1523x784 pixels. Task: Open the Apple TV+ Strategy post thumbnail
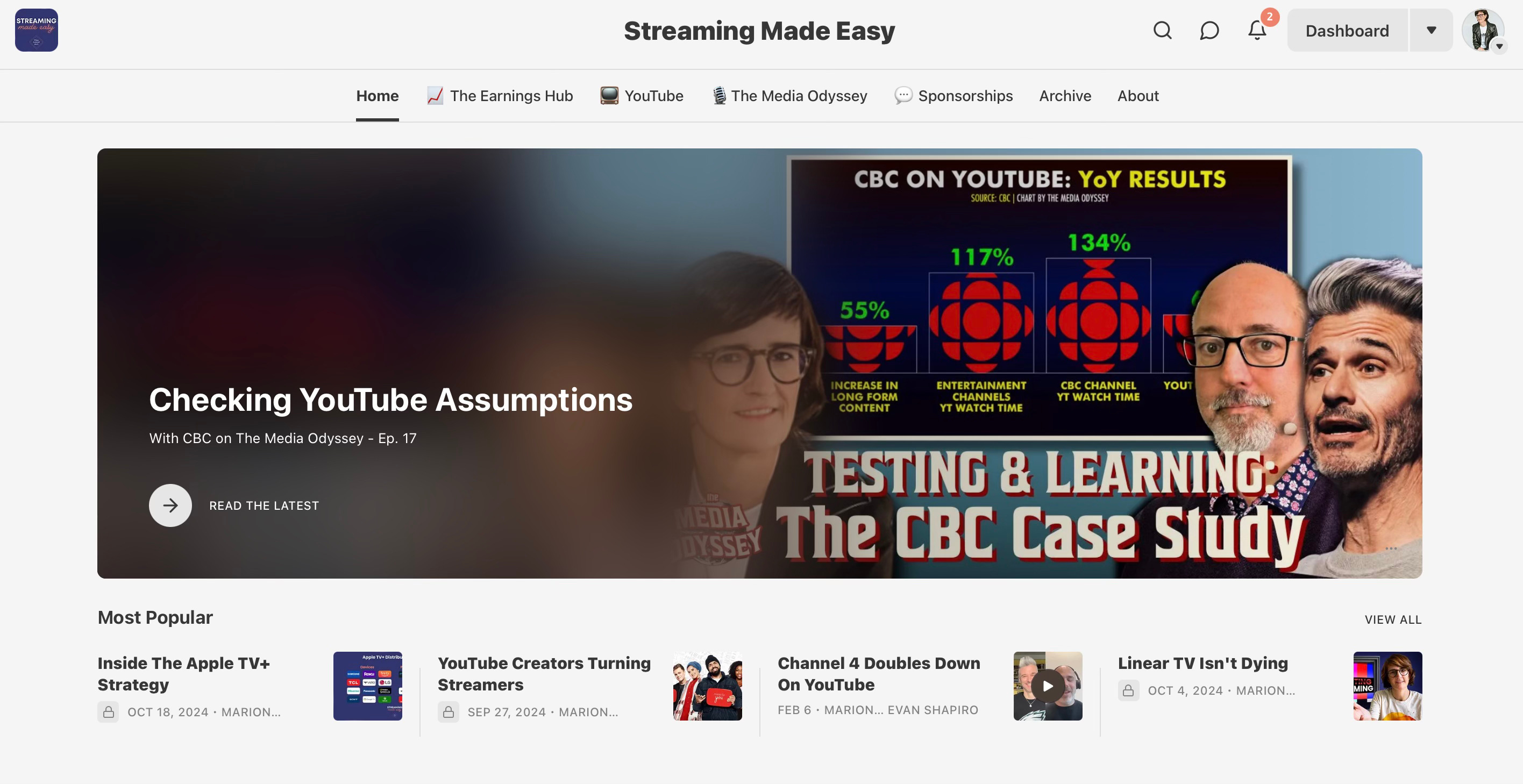tap(368, 686)
